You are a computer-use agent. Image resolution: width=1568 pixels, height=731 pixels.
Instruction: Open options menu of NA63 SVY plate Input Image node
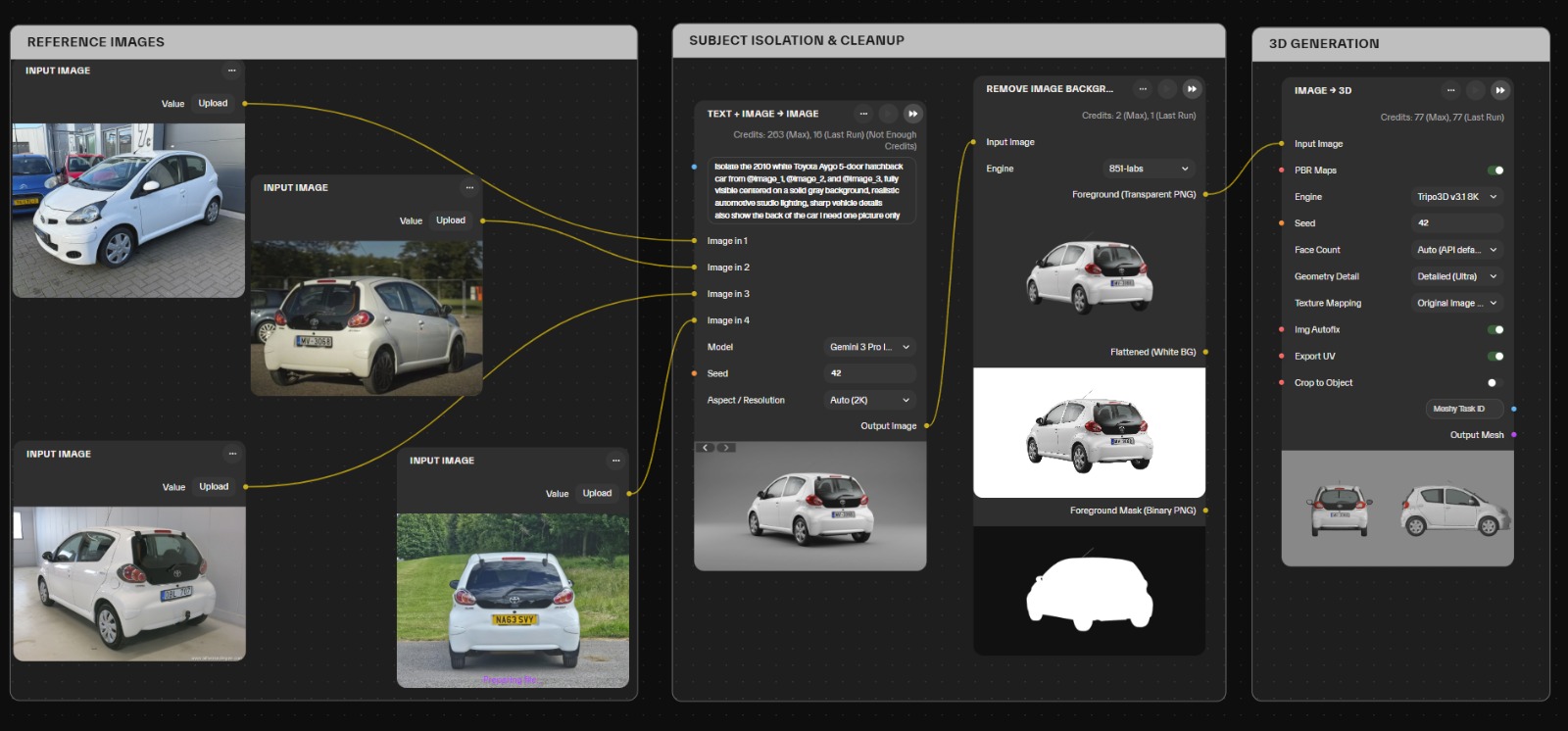tap(615, 461)
